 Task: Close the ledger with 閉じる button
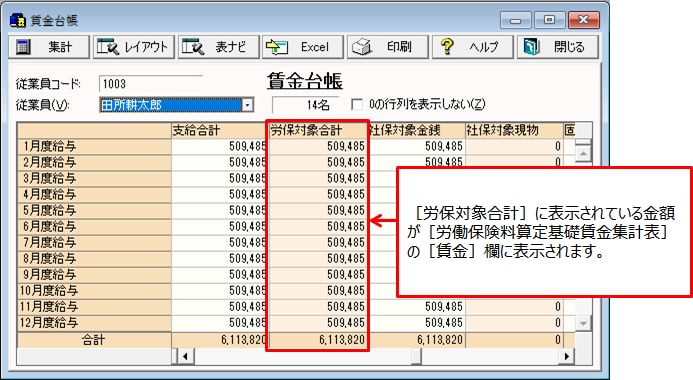558,47
